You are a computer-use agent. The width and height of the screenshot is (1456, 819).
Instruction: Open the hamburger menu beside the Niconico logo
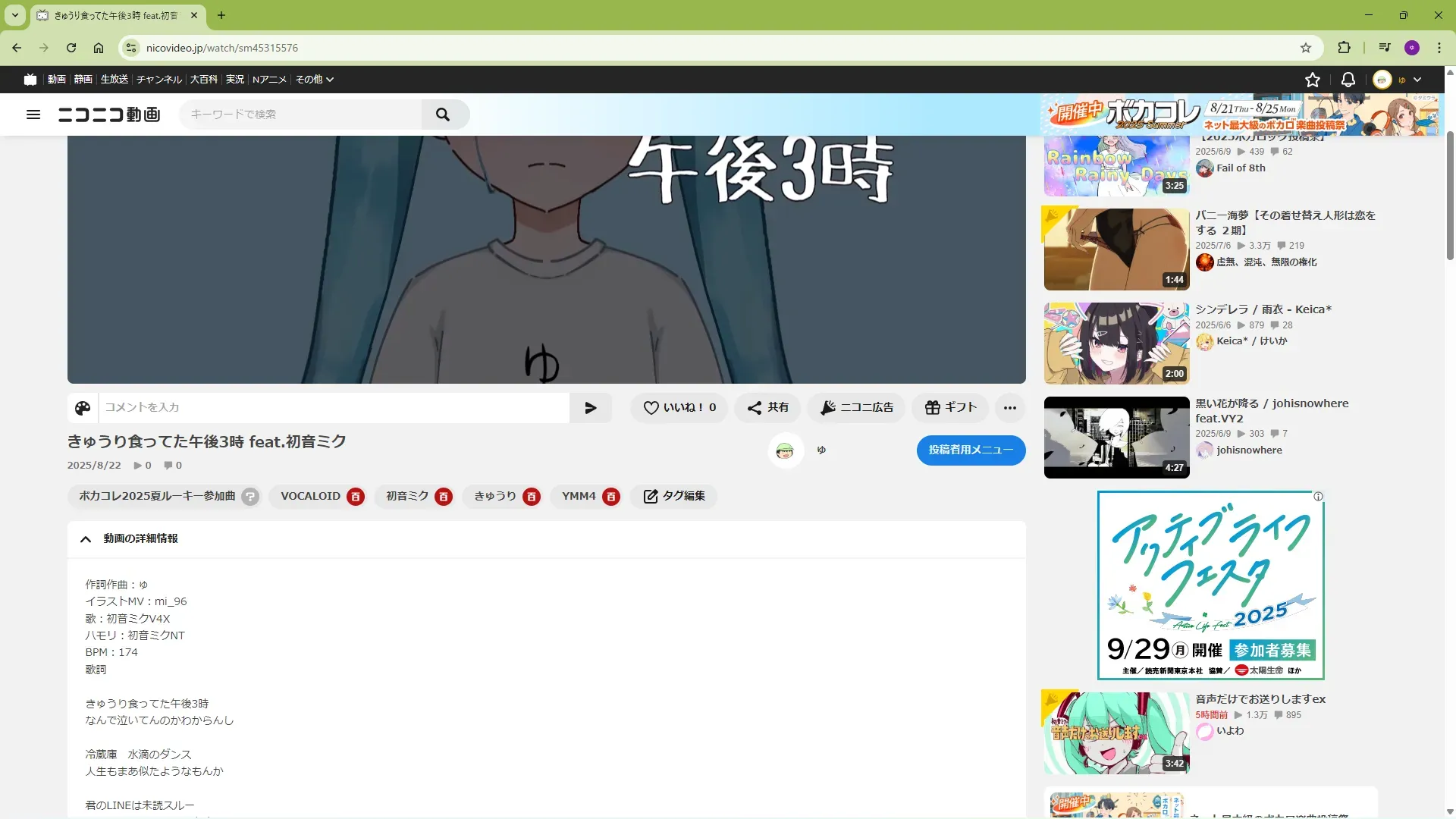33,115
